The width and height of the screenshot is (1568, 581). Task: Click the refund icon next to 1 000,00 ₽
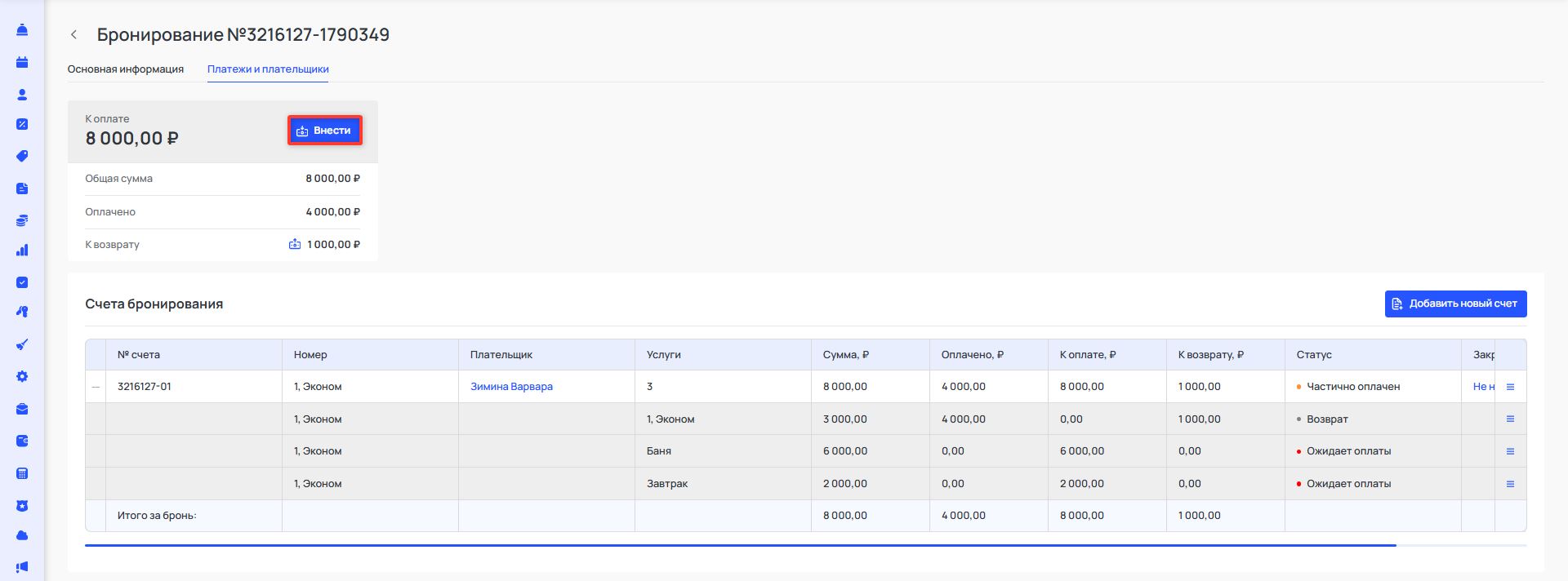click(295, 244)
